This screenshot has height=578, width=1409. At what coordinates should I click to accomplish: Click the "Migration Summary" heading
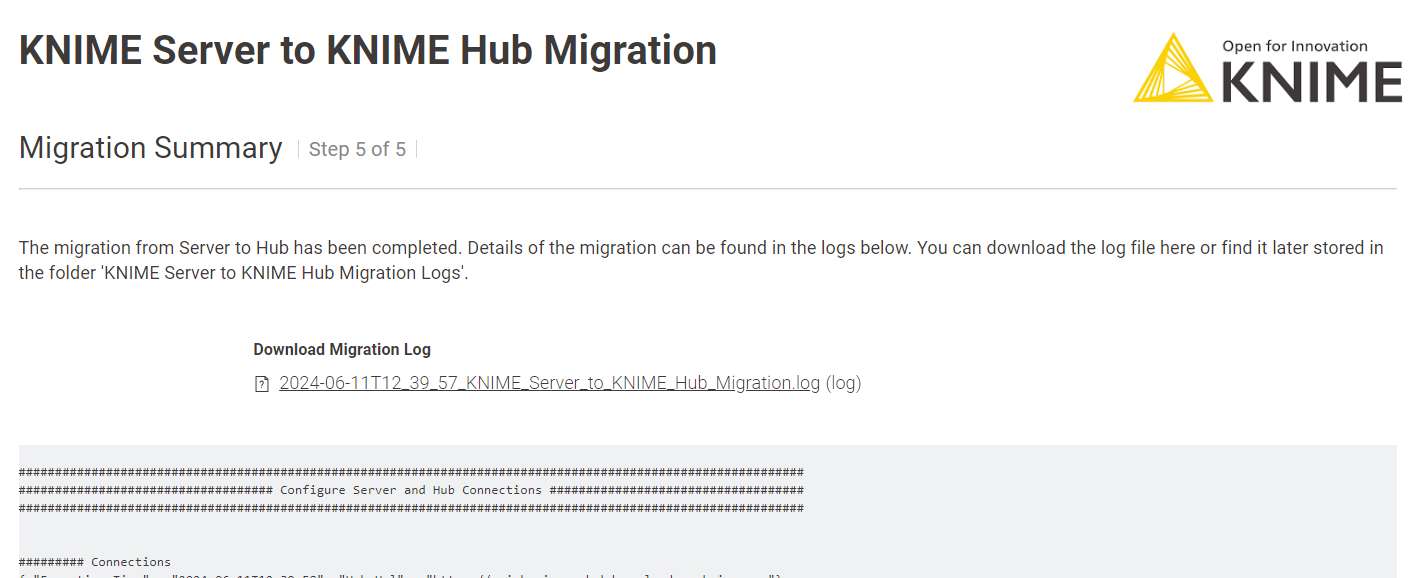point(151,148)
